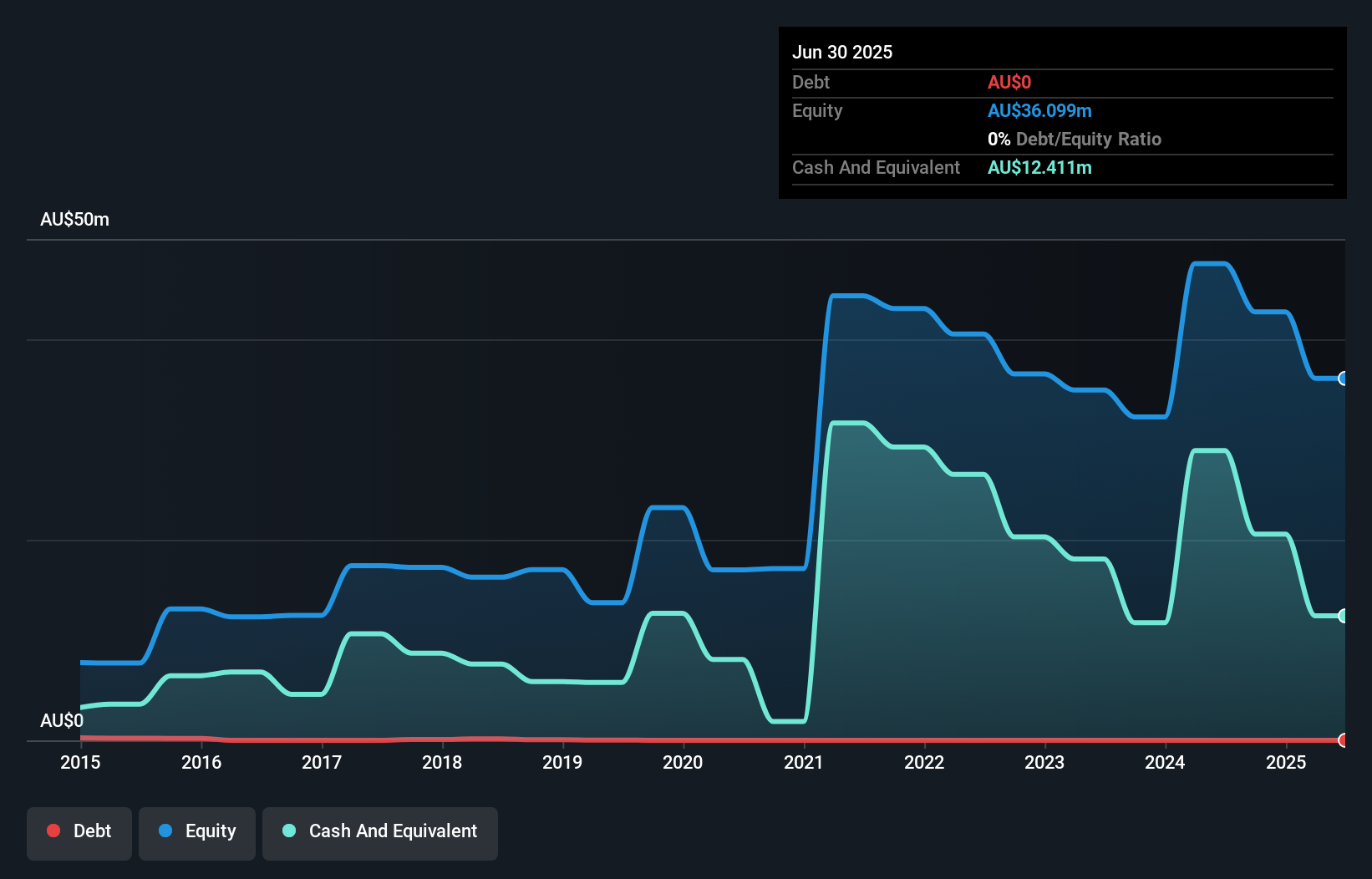The image size is (1372, 879).
Task: Click the red Debt dot in the legend
Action: [53, 831]
